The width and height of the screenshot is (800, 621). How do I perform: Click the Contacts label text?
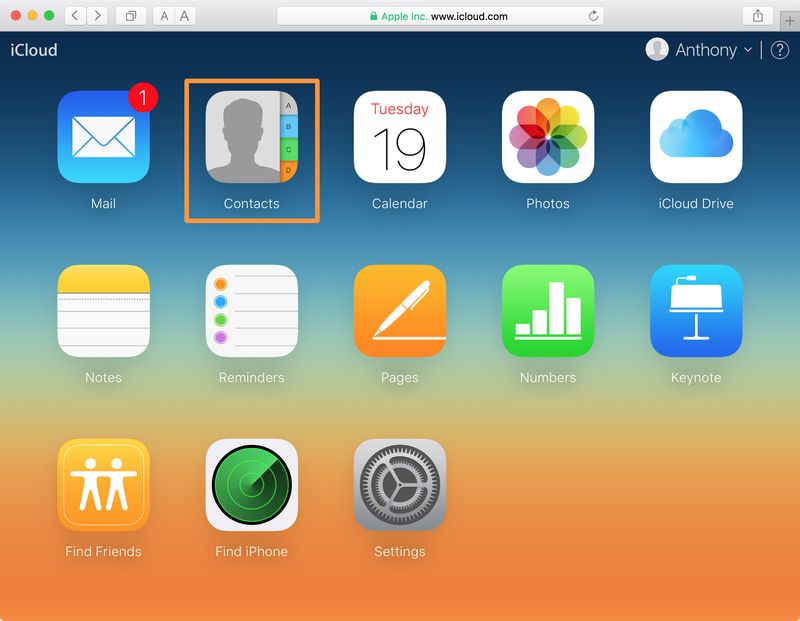[252, 204]
